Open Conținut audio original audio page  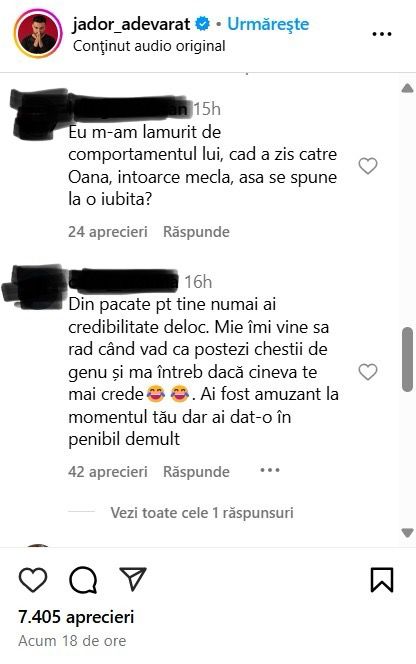tap(149, 46)
